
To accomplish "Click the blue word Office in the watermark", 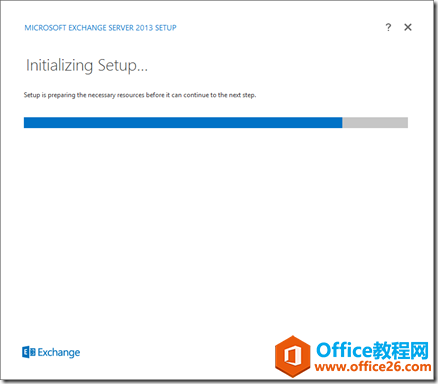I will tap(344, 350).
